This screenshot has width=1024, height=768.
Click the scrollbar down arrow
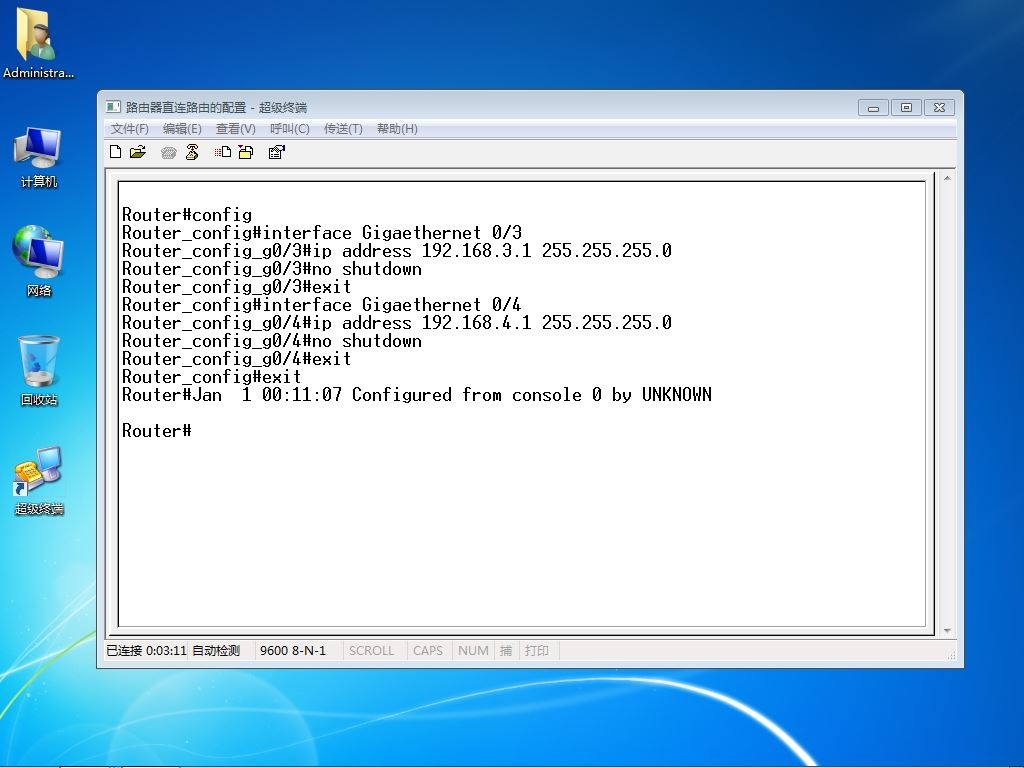(x=947, y=631)
